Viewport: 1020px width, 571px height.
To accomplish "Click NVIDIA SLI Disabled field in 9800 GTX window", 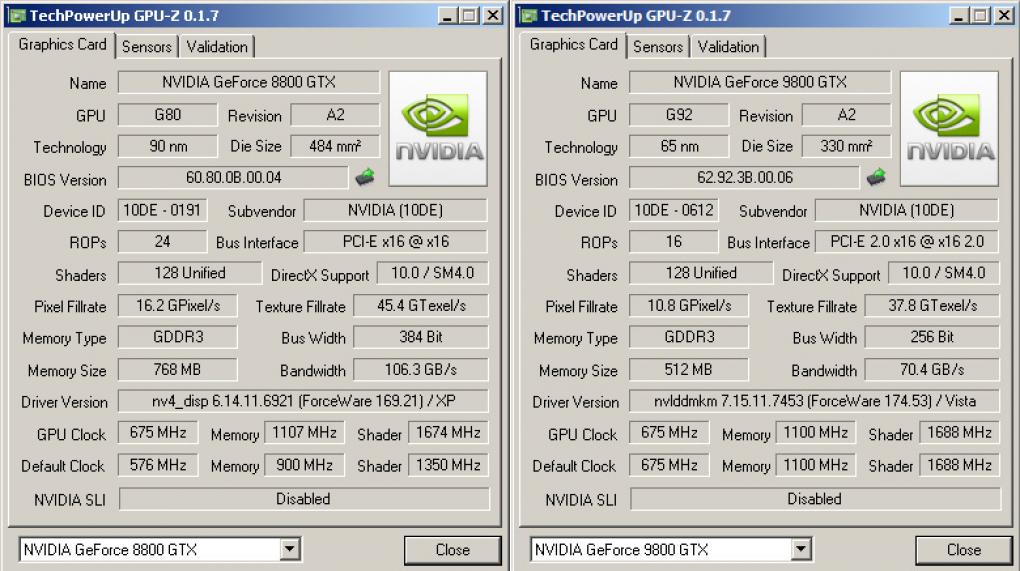I will pos(815,499).
